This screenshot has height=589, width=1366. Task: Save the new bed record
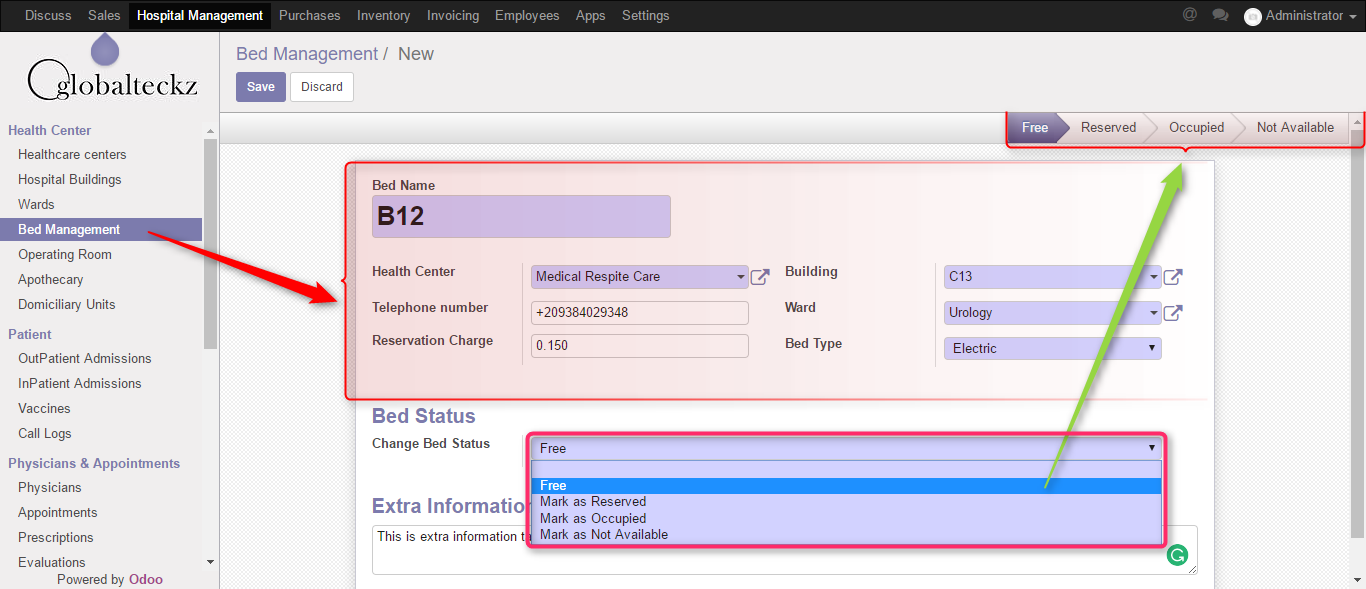pyautogui.click(x=261, y=87)
